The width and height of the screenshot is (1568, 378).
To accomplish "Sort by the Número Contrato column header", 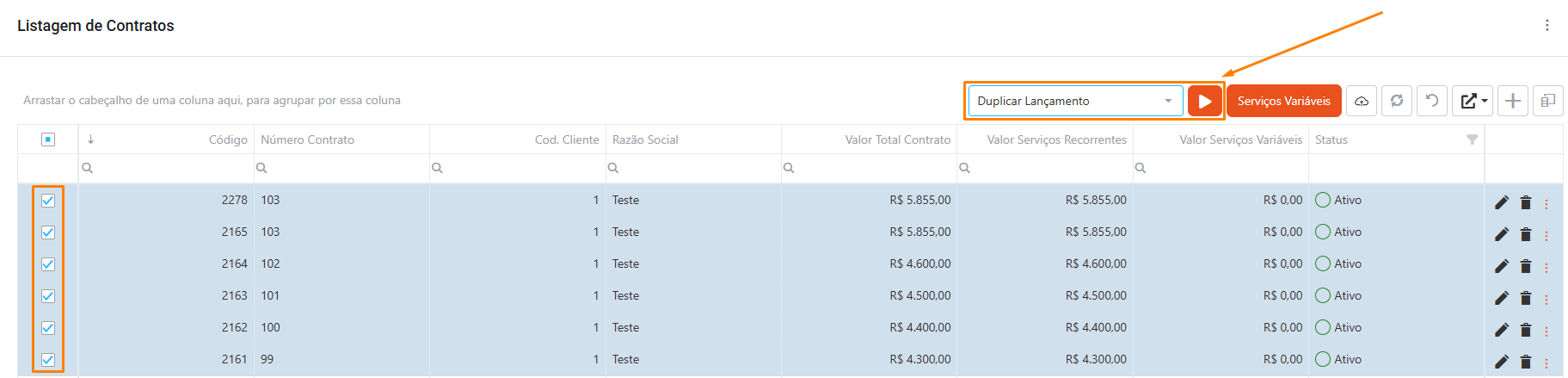I will click(x=308, y=139).
